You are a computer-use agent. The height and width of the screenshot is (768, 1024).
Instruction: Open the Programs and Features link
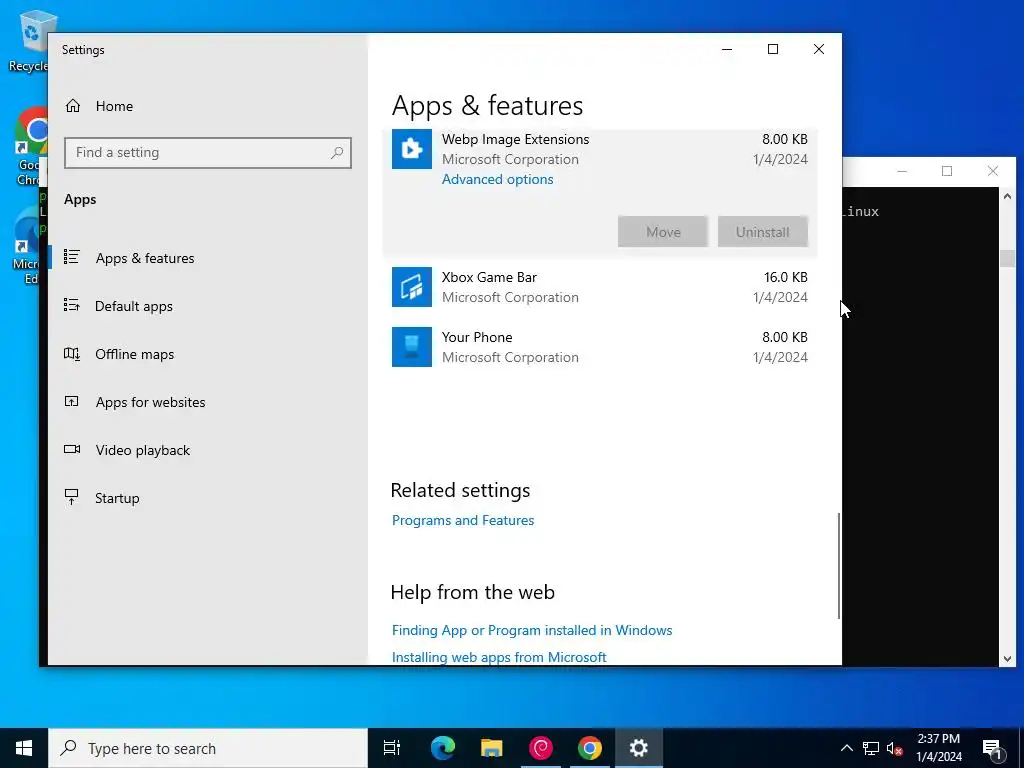point(463,520)
